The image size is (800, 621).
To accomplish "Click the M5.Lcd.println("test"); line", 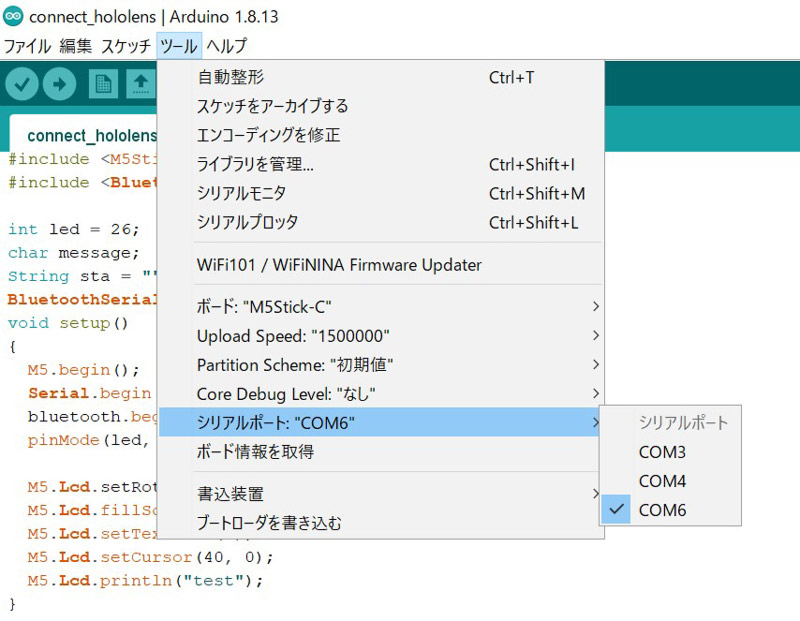I will pos(145,581).
